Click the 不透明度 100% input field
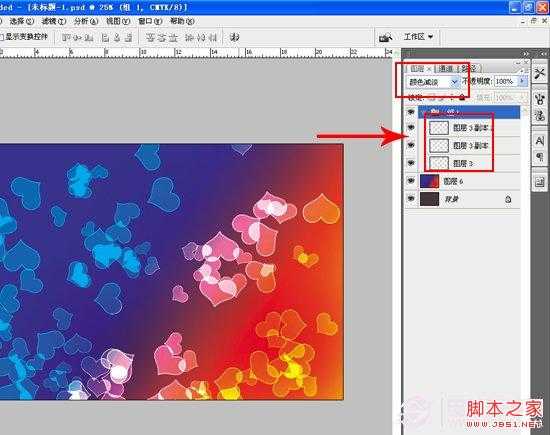This screenshot has height=435, width=550. 505,81
